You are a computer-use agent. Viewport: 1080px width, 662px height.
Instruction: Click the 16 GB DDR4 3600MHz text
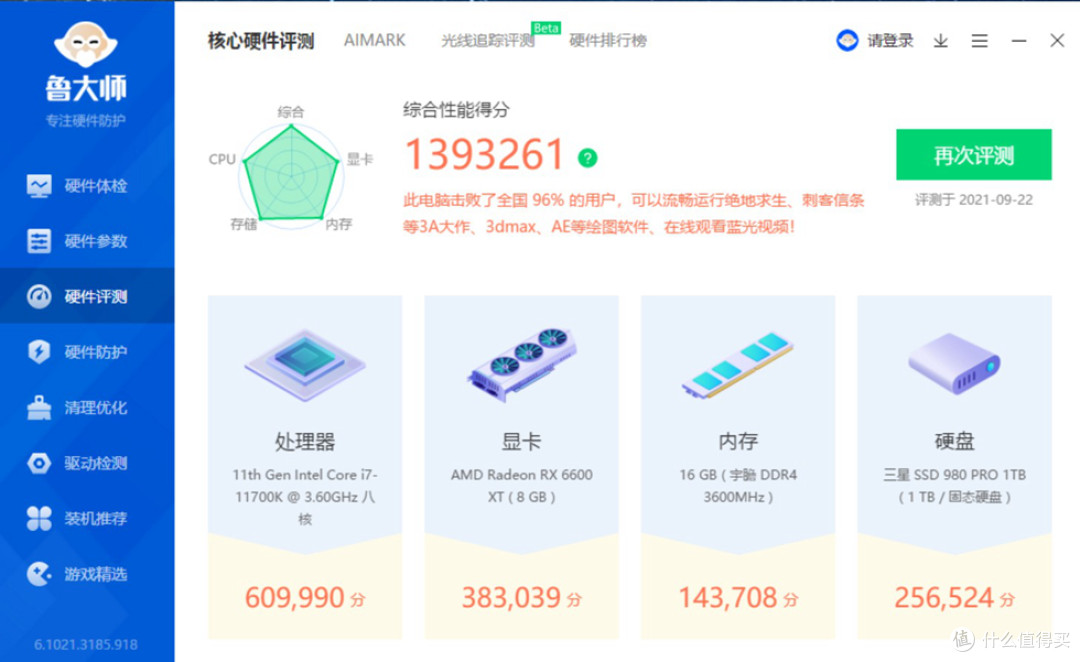pyautogui.click(x=738, y=486)
